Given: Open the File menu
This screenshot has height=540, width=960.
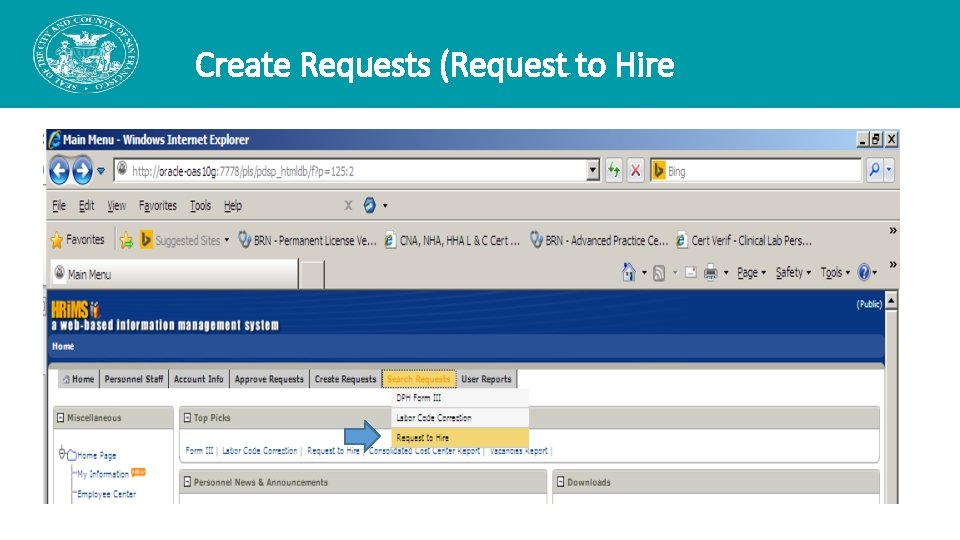Looking at the screenshot, I should coord(59,206).
